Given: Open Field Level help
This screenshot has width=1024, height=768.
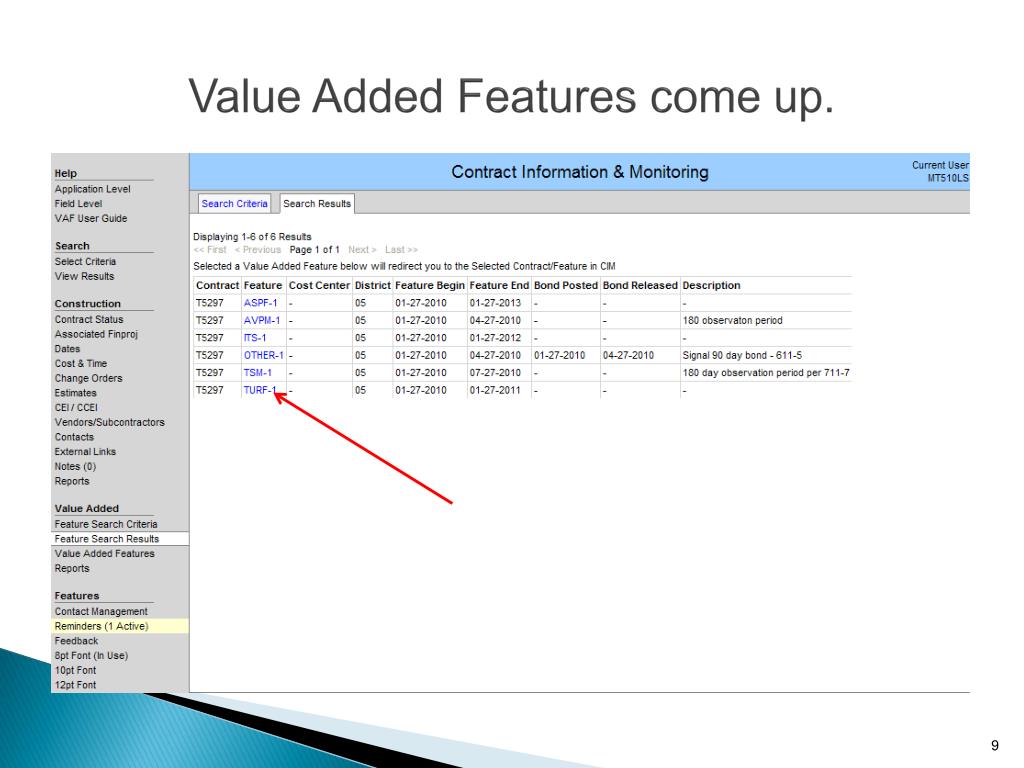Looking at the screenshot, I should pyautogui.click(x=78, y=204).
